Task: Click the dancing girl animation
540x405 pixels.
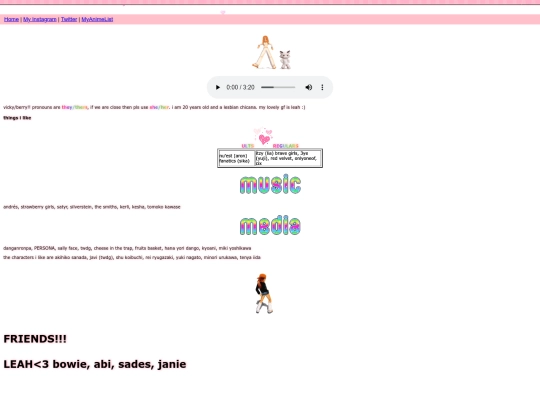Action: tap(264, 293)
